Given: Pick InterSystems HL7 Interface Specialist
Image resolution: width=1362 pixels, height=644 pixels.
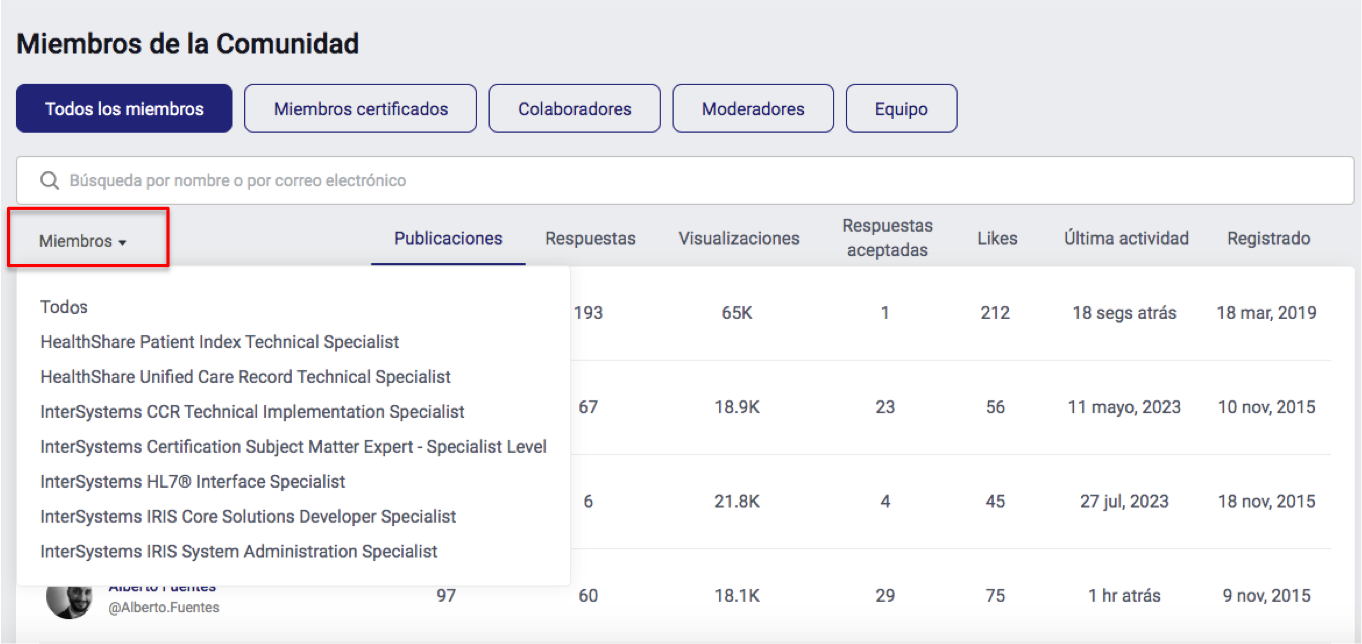Looking at the screenshot, I should 192,482.
